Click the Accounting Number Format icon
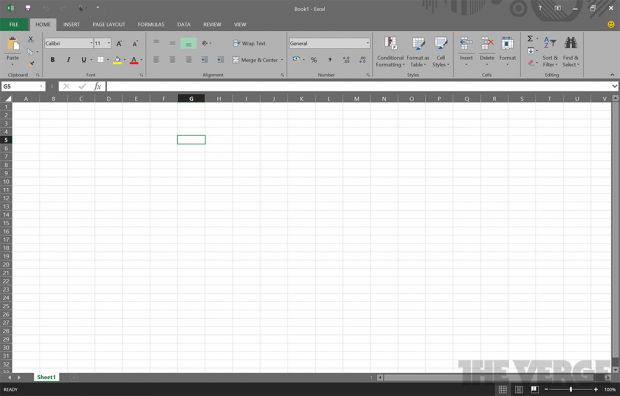620x396 pixels. click(x=296, y=60)
